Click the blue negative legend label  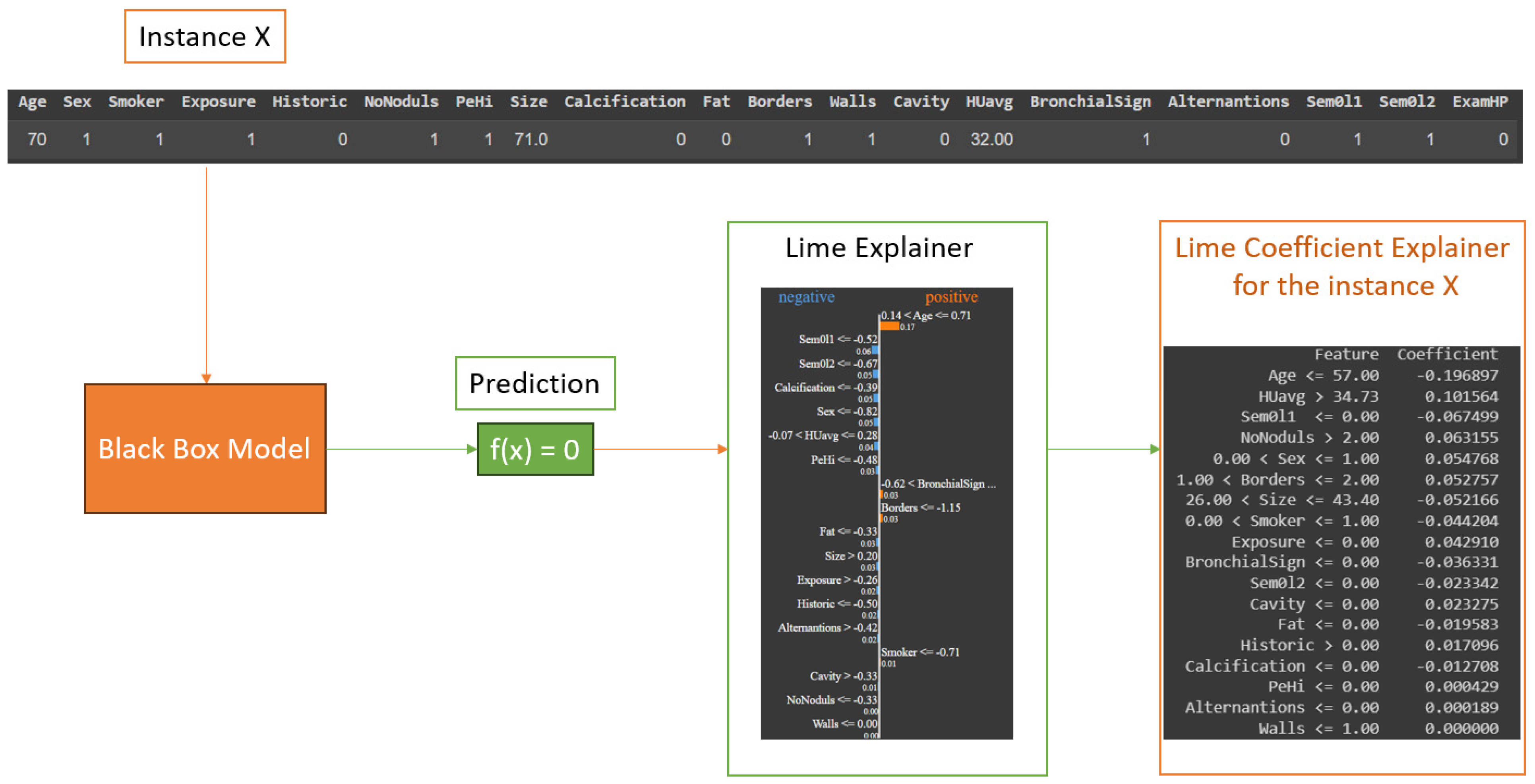(x=805, y=297)
